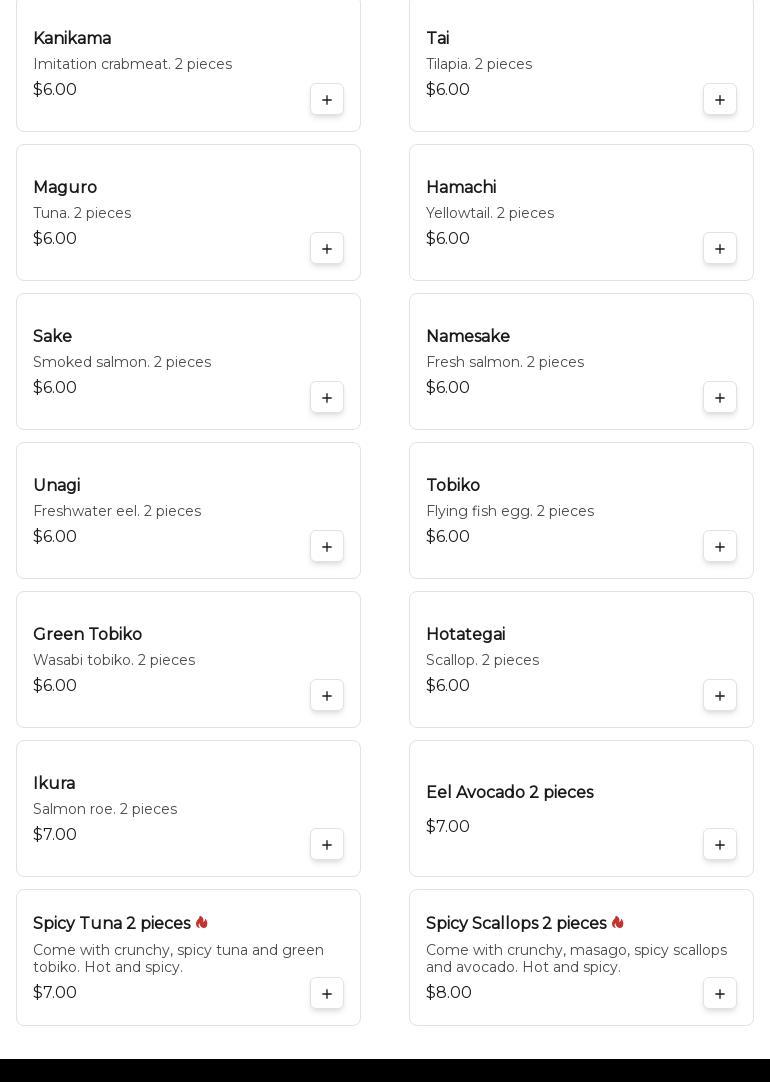
Task: Add Spicy Tuna 2 pieces
Action: 327,994
